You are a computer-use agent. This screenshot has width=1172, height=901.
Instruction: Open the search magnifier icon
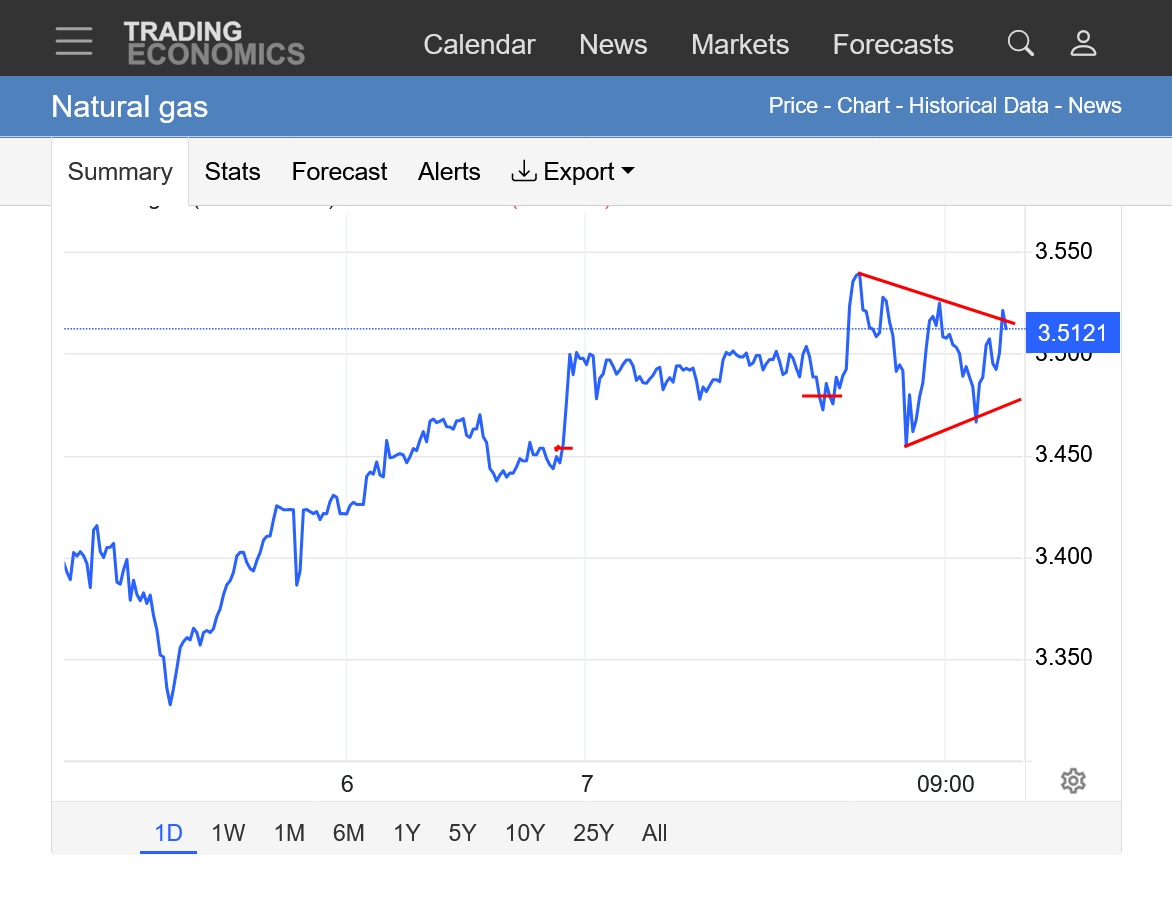(x=1020, y=43)
